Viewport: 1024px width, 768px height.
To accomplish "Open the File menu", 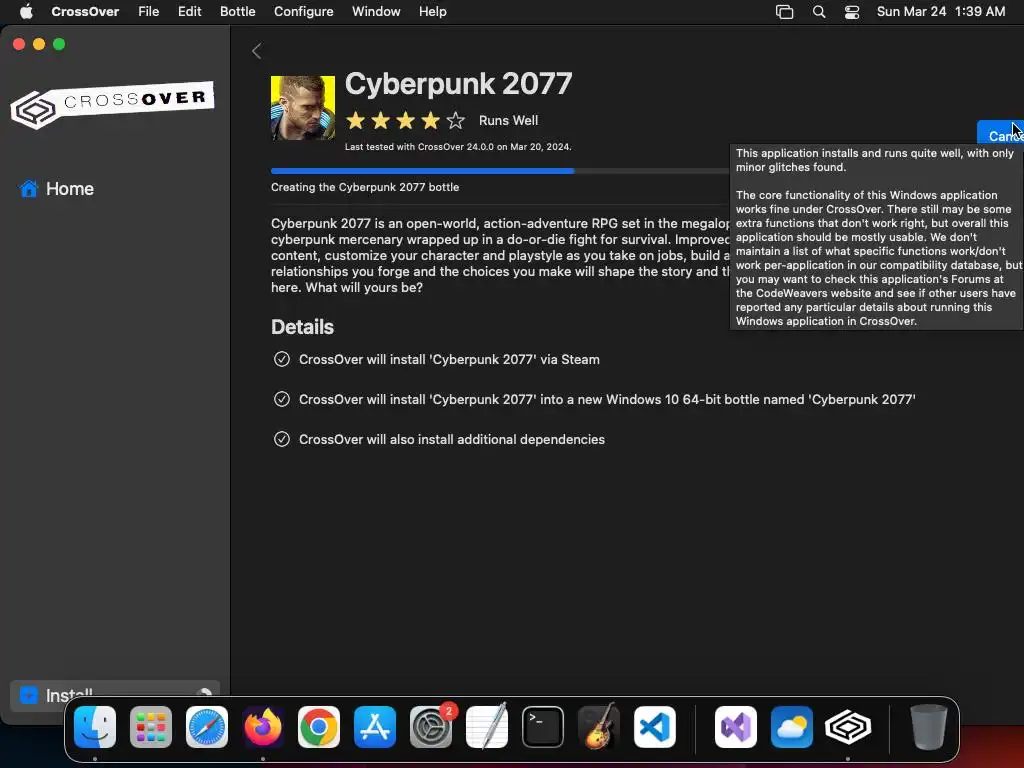I will pyautogui.click(x=148, y=11).
